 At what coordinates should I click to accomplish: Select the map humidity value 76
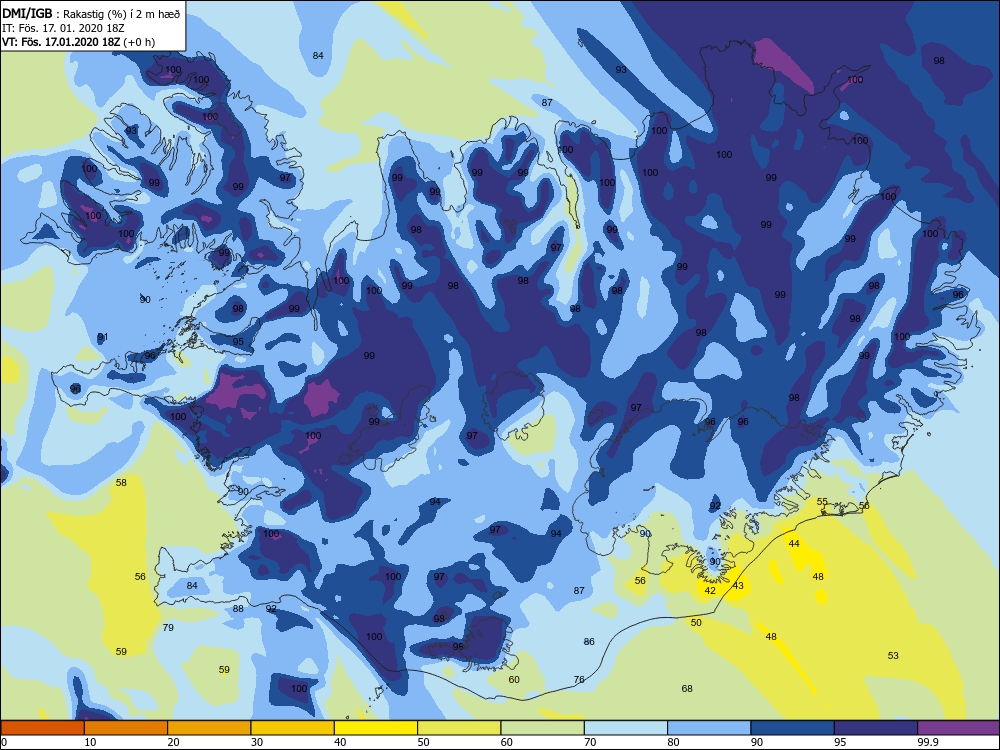[579, 680]
